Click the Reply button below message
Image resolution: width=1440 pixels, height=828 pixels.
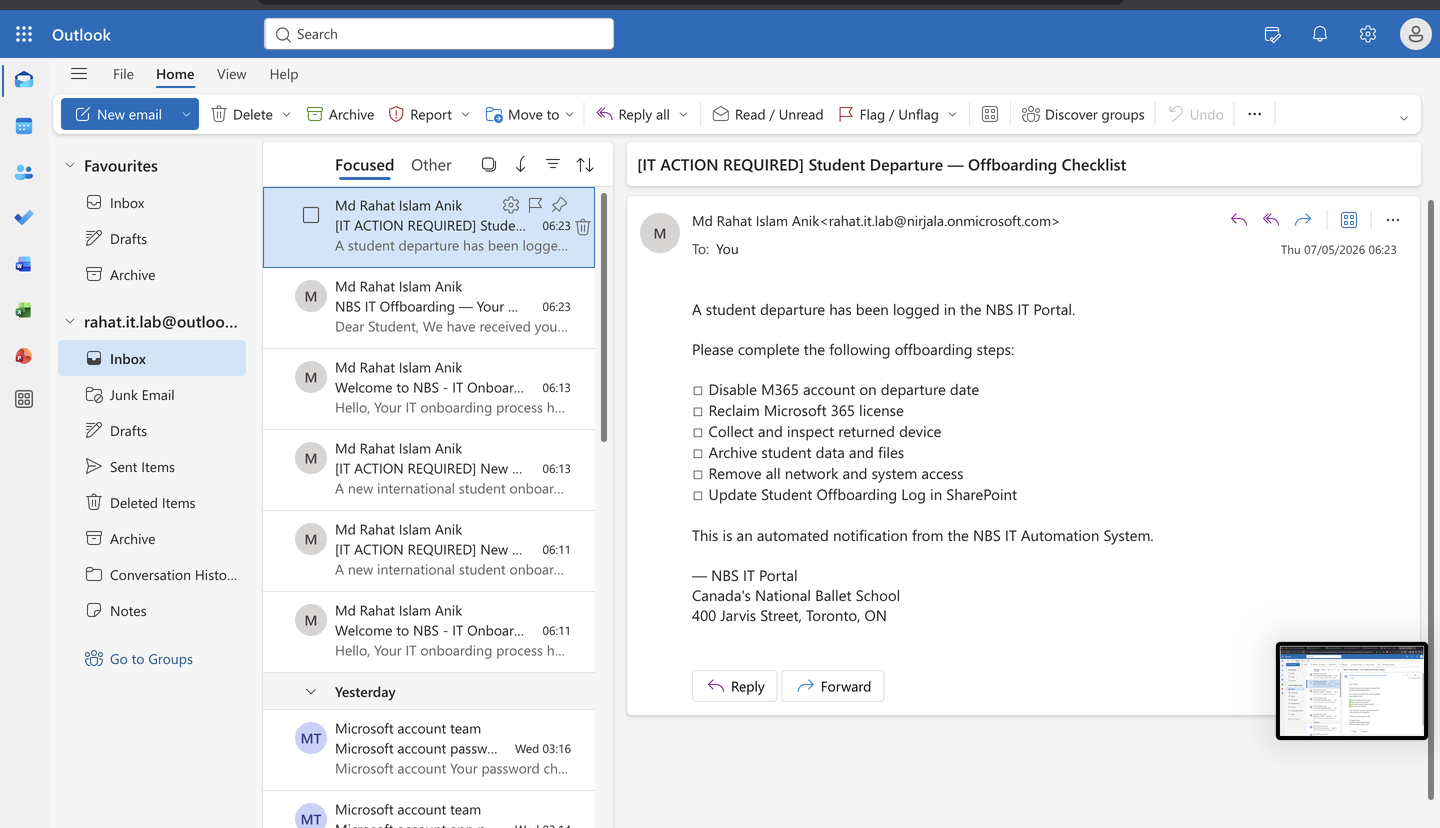click(735, 686)
